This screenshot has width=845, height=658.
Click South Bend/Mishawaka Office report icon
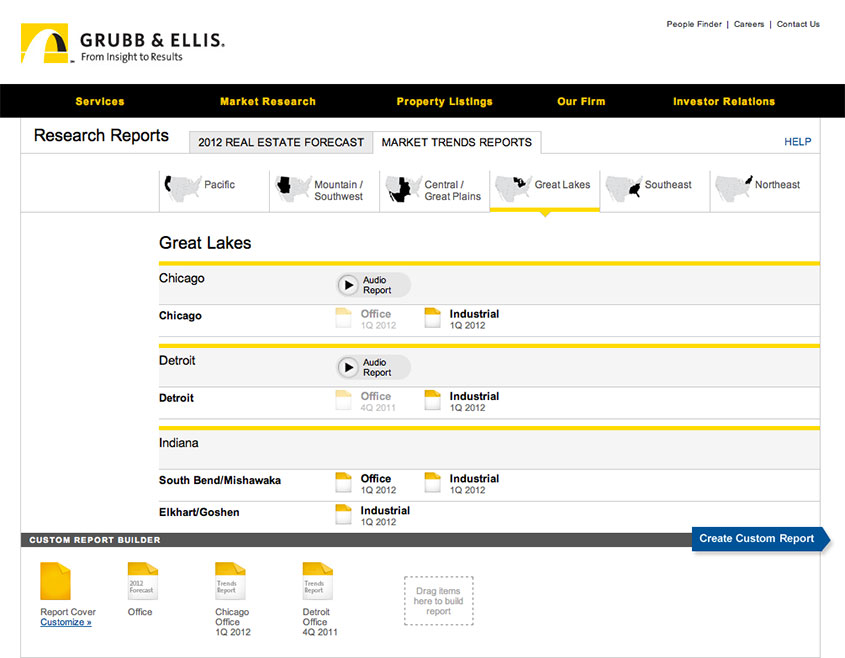(x=343, y=483)
